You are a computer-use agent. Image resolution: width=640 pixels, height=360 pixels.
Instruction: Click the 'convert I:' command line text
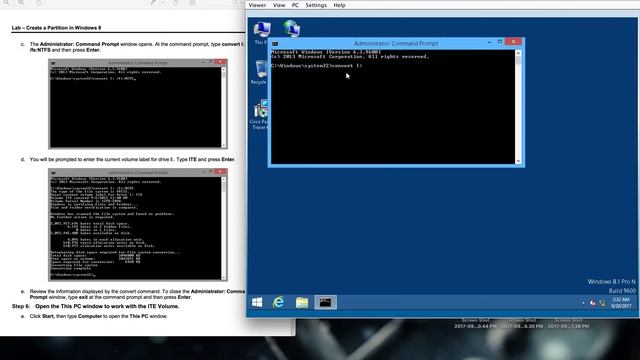click(347, 65)
